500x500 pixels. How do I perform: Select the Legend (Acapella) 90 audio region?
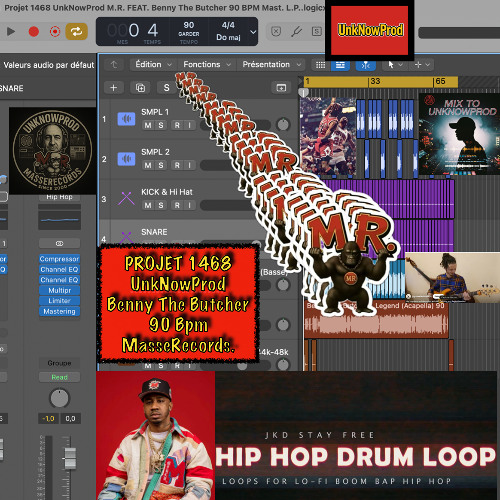(377, 319)
